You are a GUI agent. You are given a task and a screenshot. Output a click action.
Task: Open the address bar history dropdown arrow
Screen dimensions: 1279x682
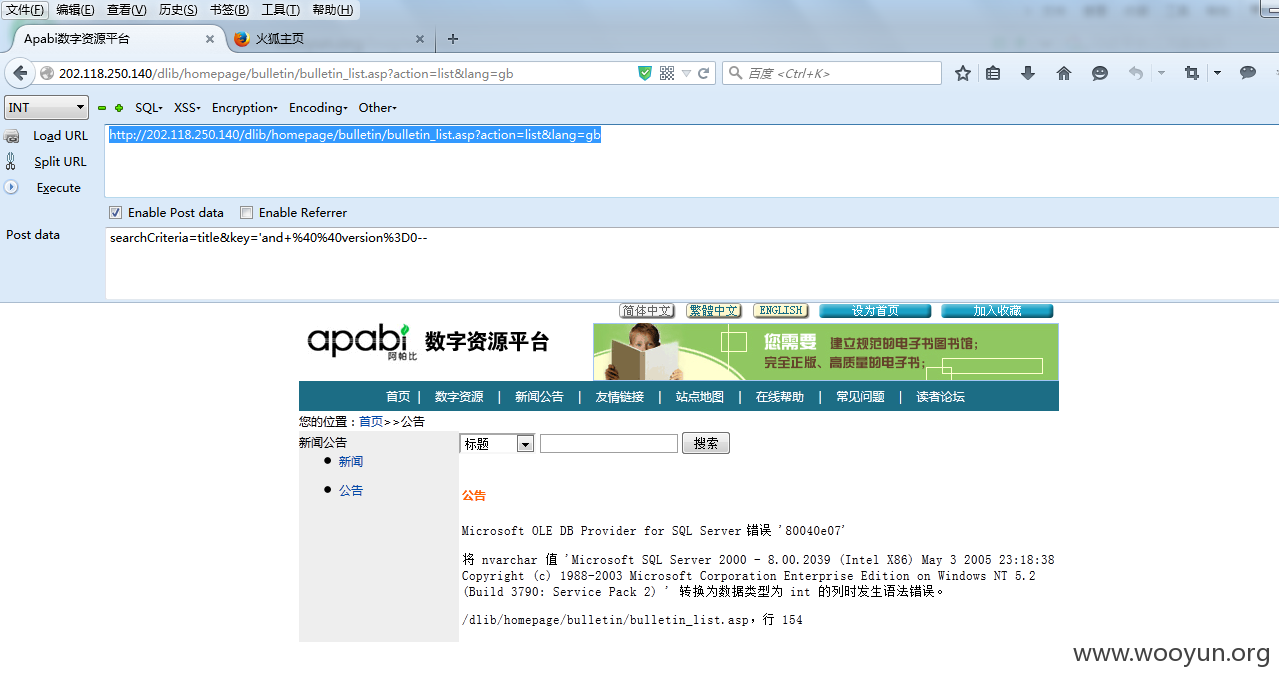pos(686,73)
